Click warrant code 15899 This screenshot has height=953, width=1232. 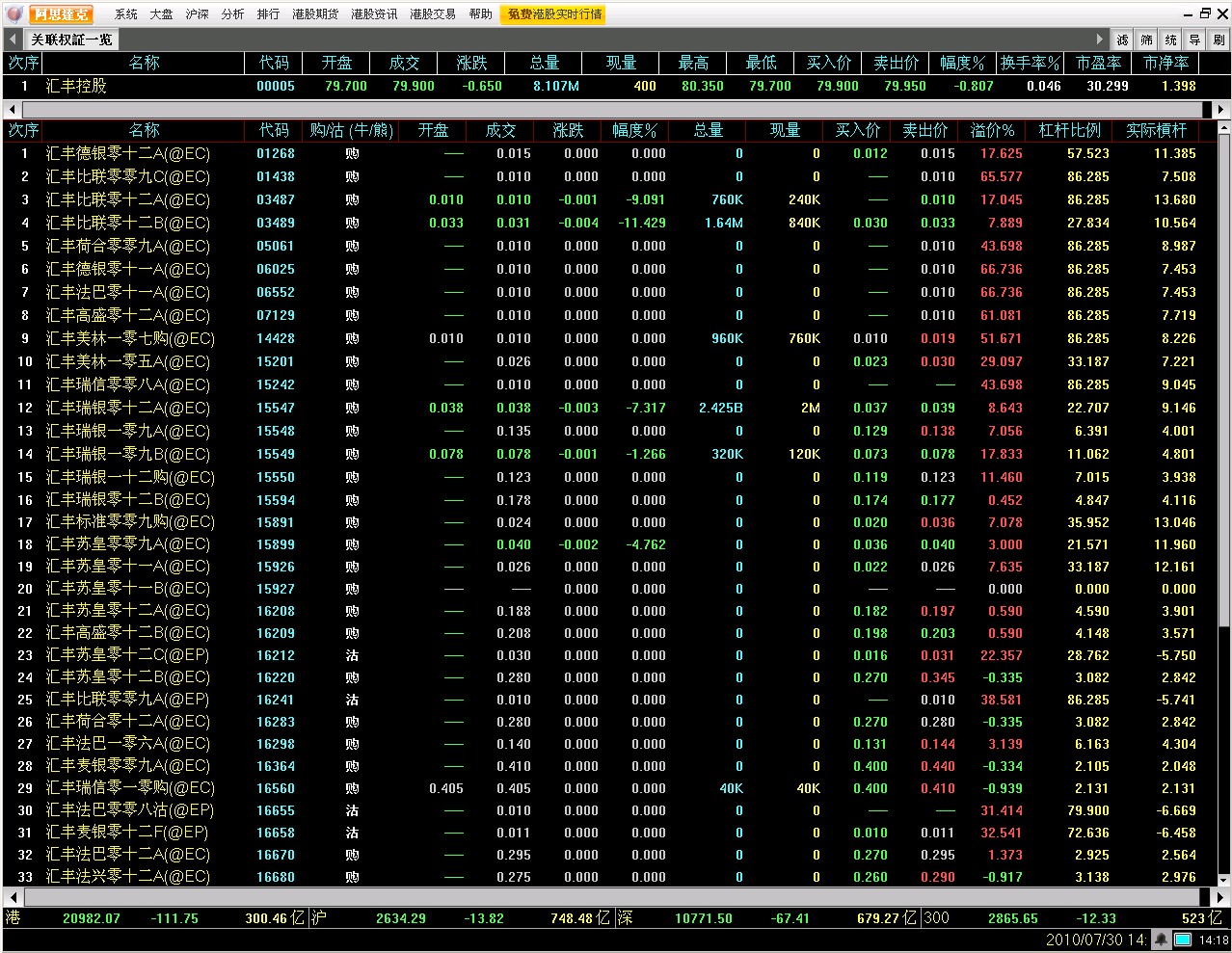(x=275, y=544)
